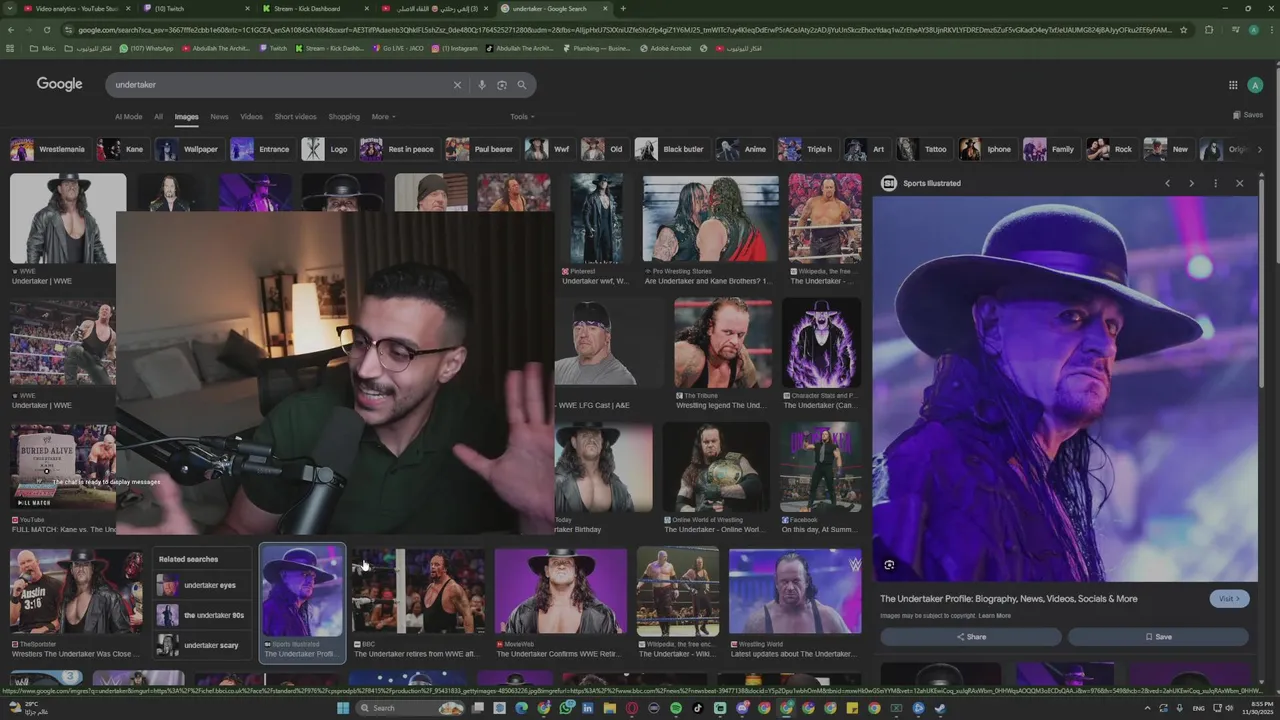1280x720 pixels.
Task: Open the Learn More copyright link
Action: [x=995, y=616]
